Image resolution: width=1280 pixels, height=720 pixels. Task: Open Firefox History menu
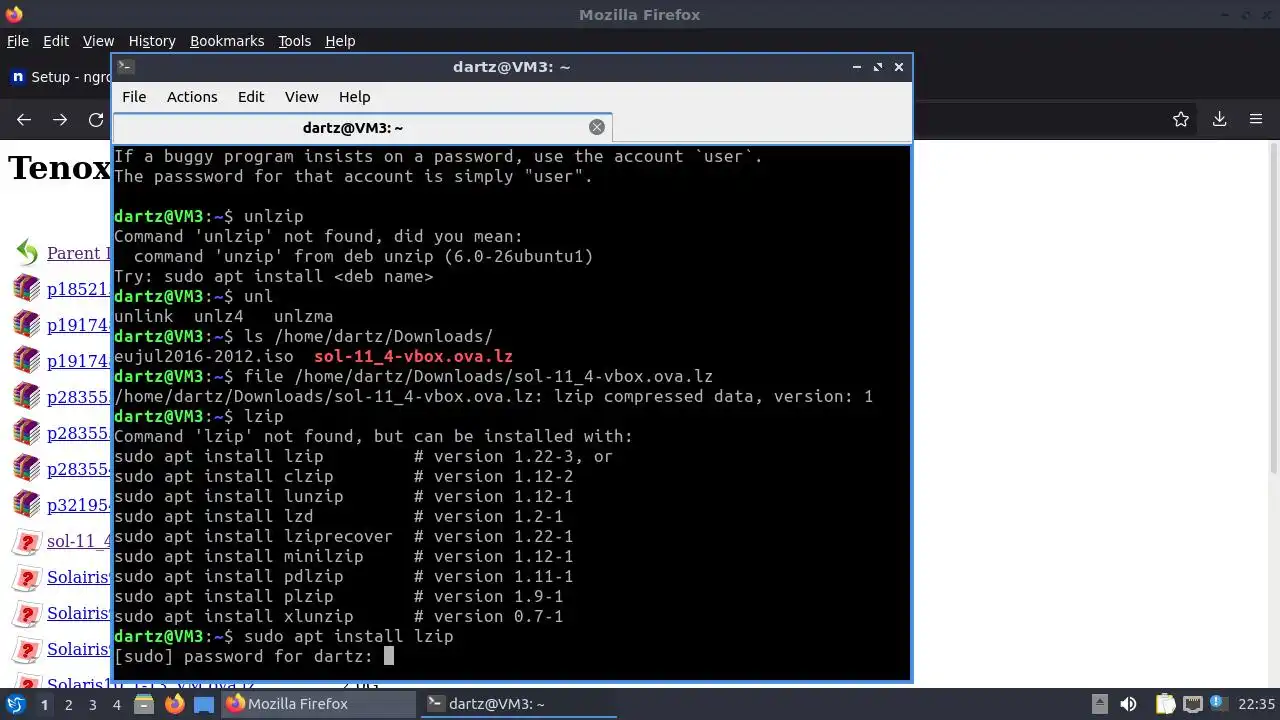click(152, 41)
